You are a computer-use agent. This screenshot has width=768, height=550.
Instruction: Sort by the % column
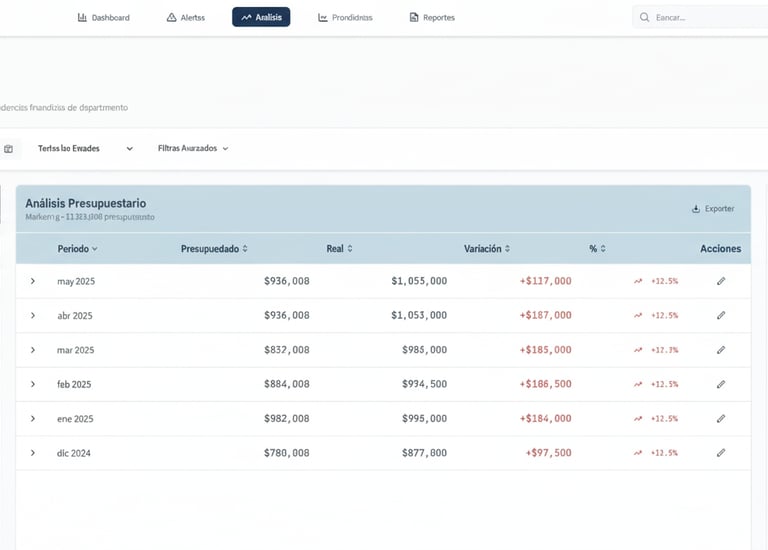pyautogui.click(x=597, y=249)
